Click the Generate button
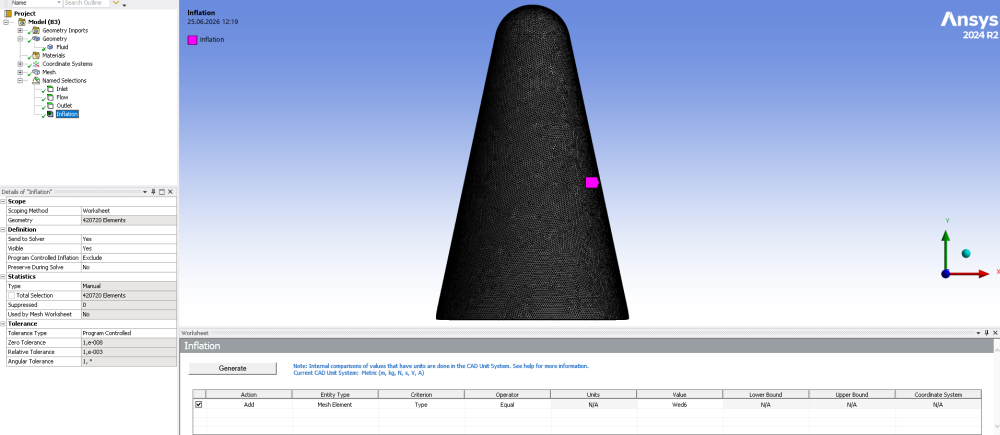Screen dimensions: 1000x435 point(233,368)
